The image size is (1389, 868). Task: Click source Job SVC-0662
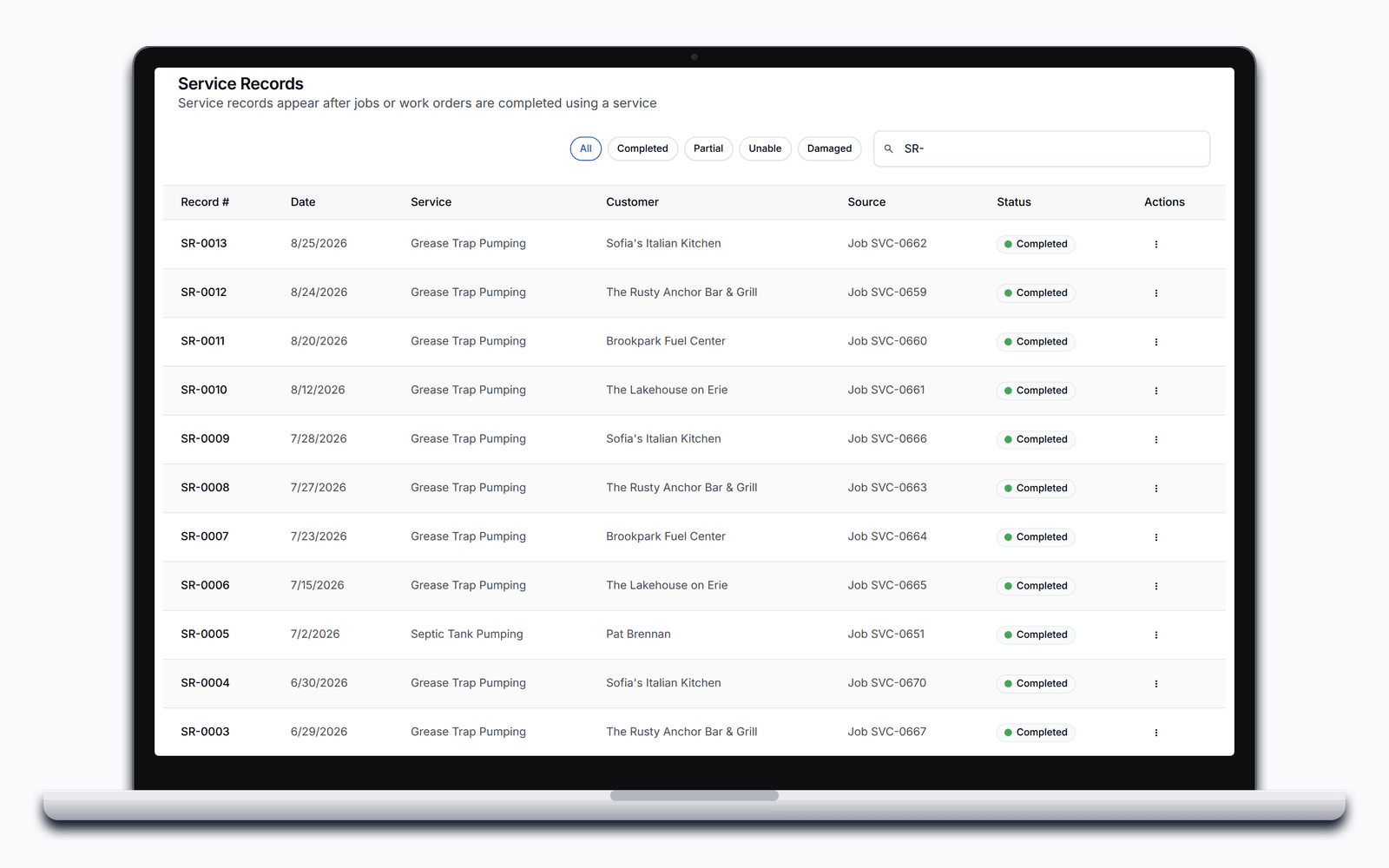[x=887, y=244]
